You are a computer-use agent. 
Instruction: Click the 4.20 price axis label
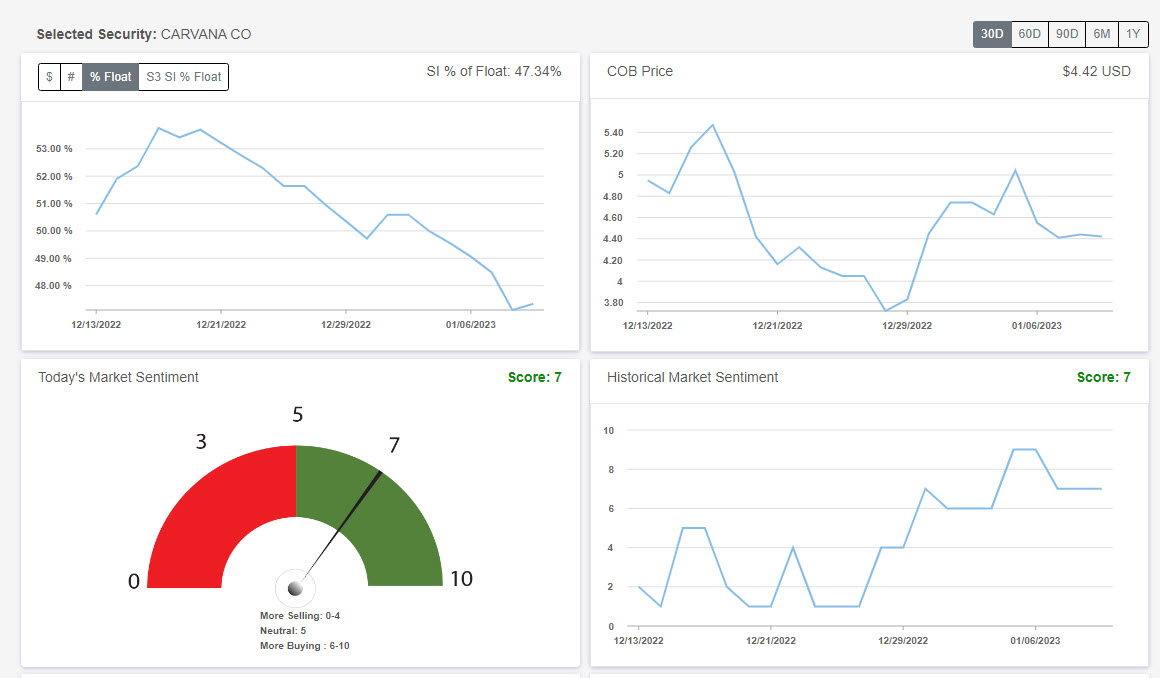[613, 261]
